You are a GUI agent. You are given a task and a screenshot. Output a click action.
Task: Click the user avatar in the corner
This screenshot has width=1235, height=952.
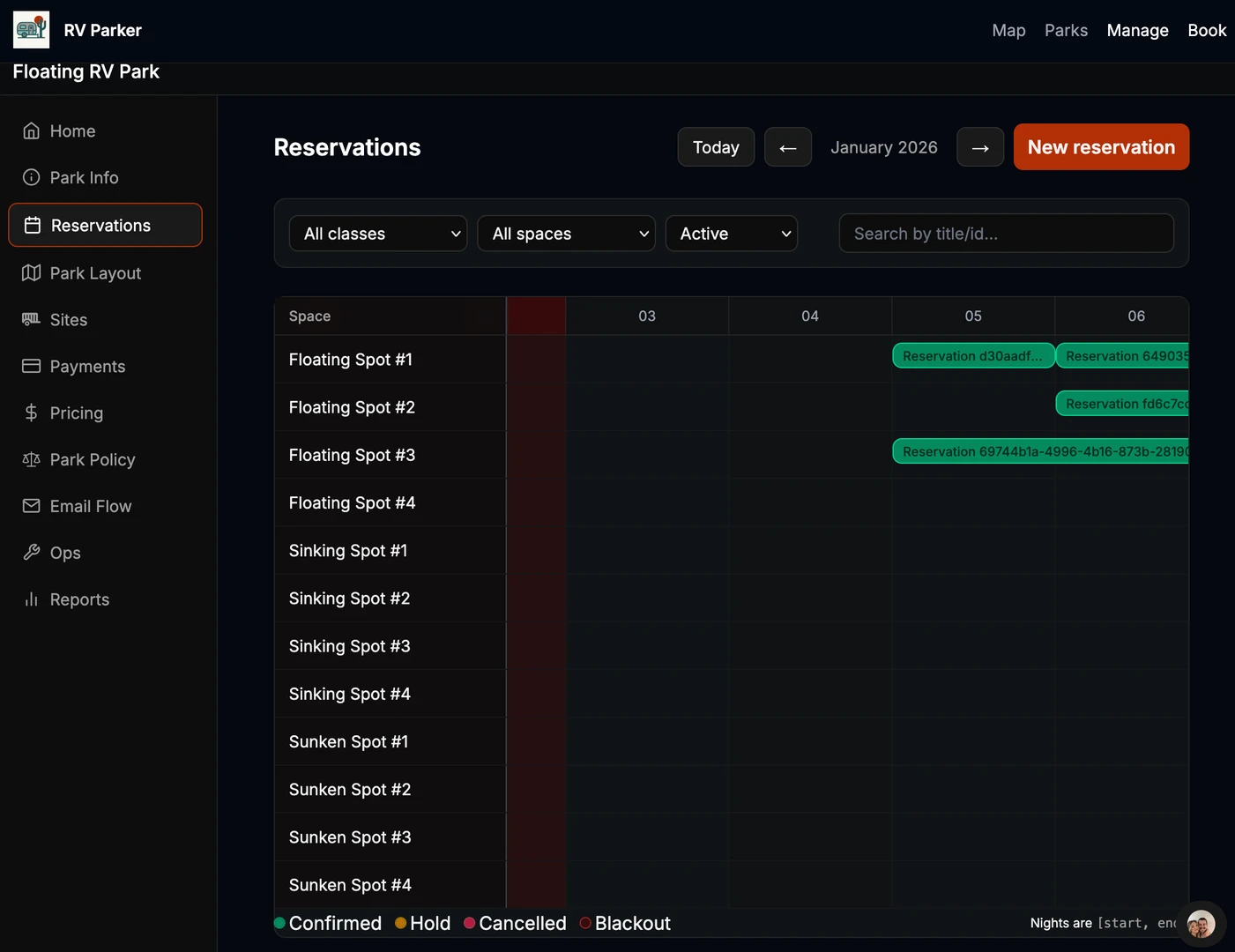(x=1201, y=924)
